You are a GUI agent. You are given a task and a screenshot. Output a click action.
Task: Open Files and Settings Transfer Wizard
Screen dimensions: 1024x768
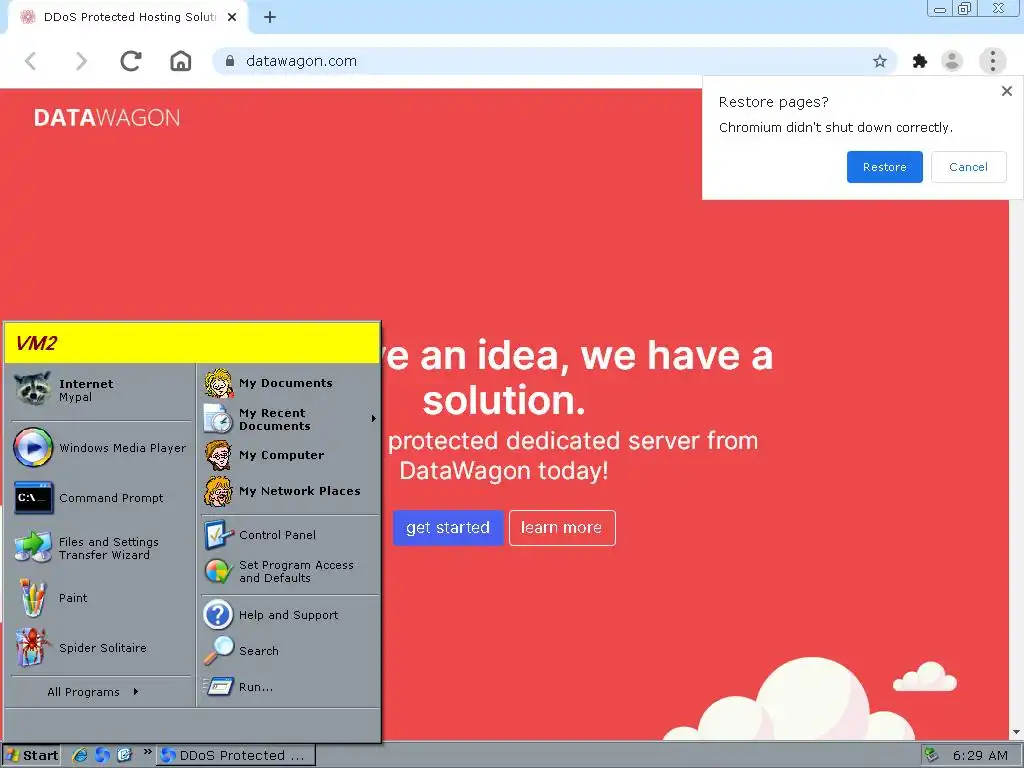coord(101,548)
